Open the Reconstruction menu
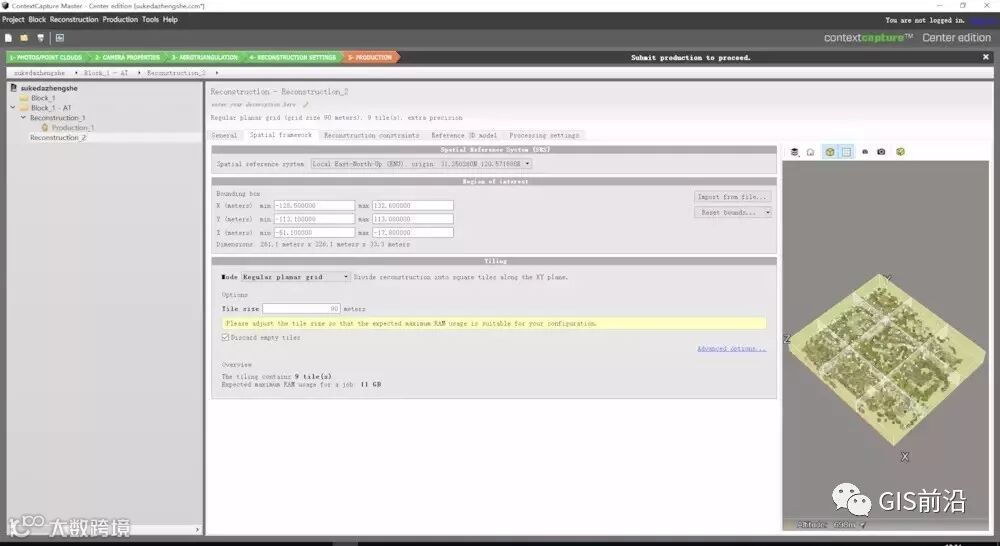The height and width of the screenshot is (546, 1000). coord(74,20)
